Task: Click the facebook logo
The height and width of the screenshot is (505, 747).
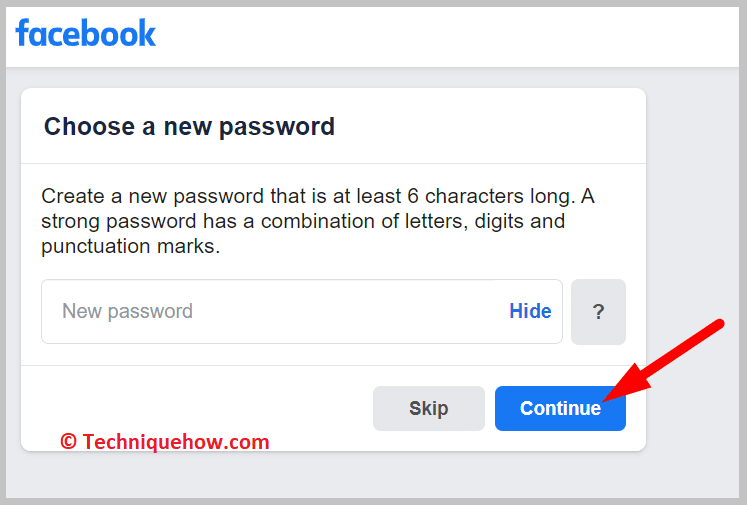Action: [x=86, y=34]
